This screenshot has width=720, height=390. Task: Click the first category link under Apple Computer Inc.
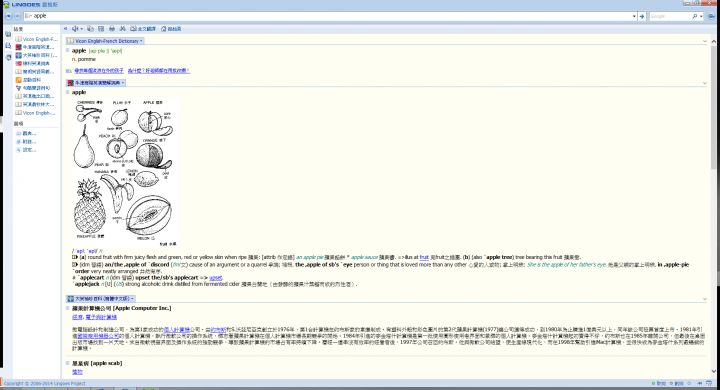(x=77, y=317)
